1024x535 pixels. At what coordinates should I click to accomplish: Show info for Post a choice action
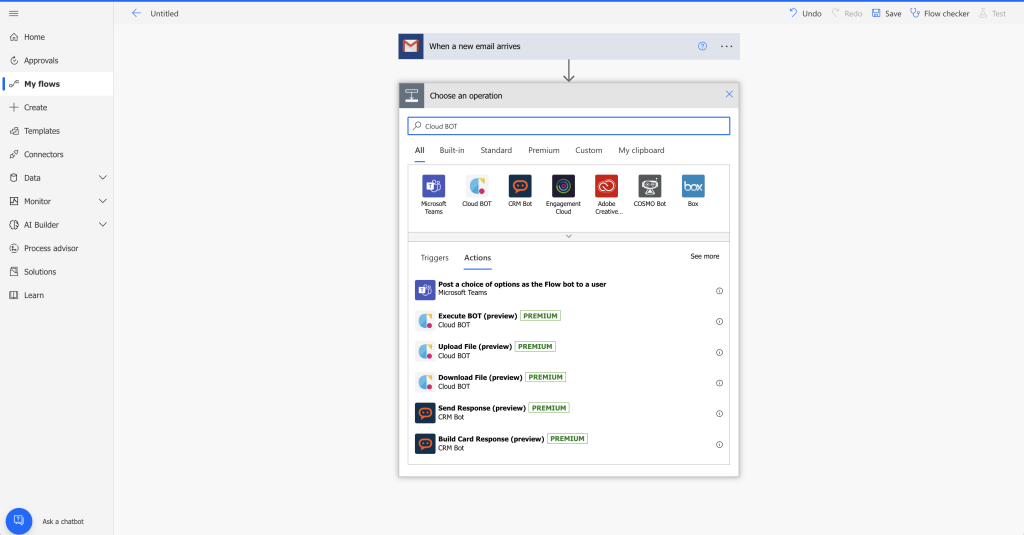[x=719, y=291]
